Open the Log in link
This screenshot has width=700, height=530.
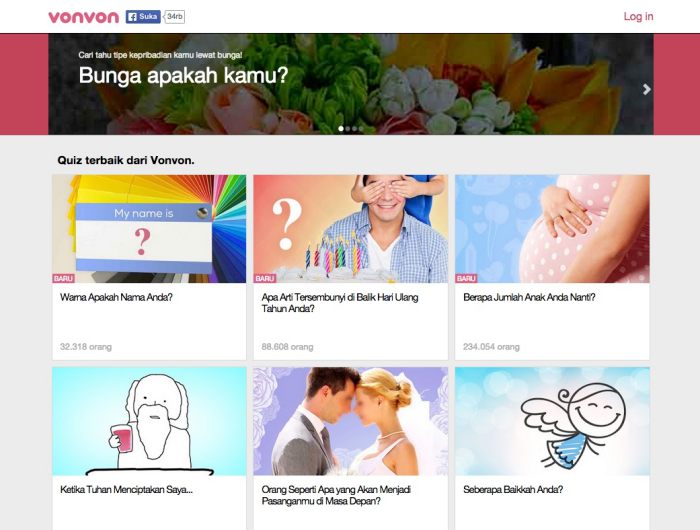click(638, 17)
